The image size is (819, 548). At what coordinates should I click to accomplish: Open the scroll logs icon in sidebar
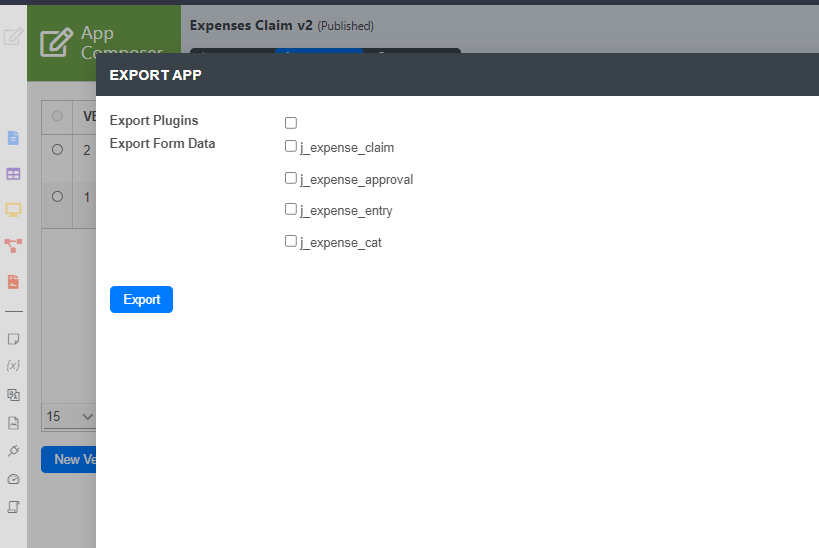point(13,508)
